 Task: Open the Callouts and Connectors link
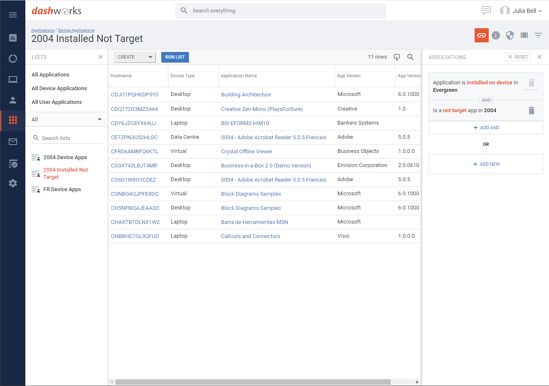pos(250,236)
